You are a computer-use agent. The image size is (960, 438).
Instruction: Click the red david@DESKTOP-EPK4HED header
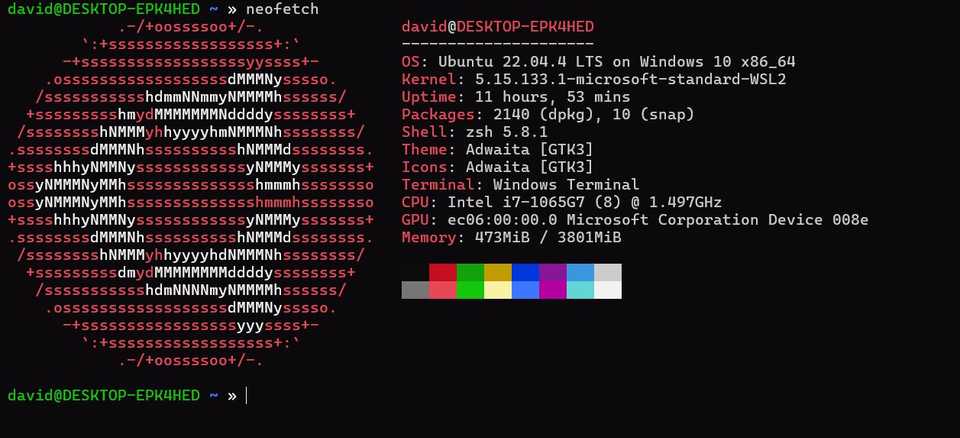498,27
